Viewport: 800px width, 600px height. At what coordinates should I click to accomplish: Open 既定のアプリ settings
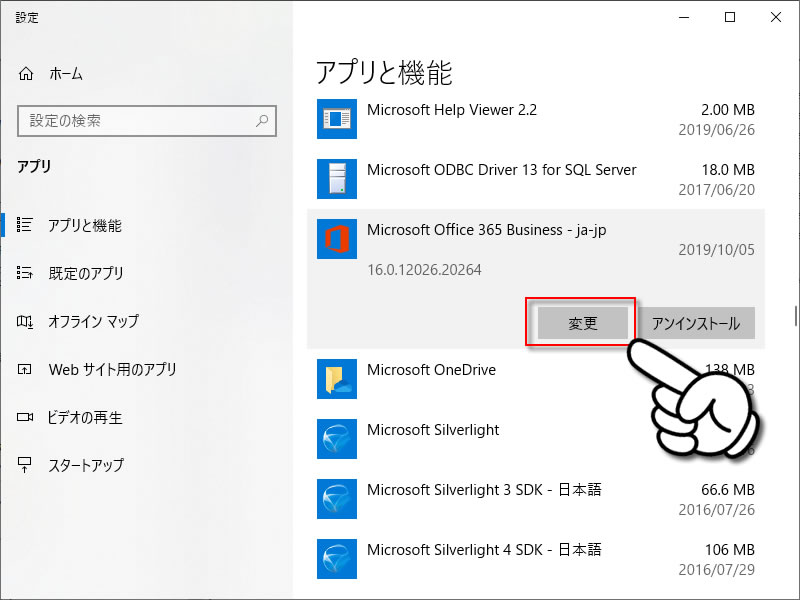pyautogui.click(x=86, y=273)
